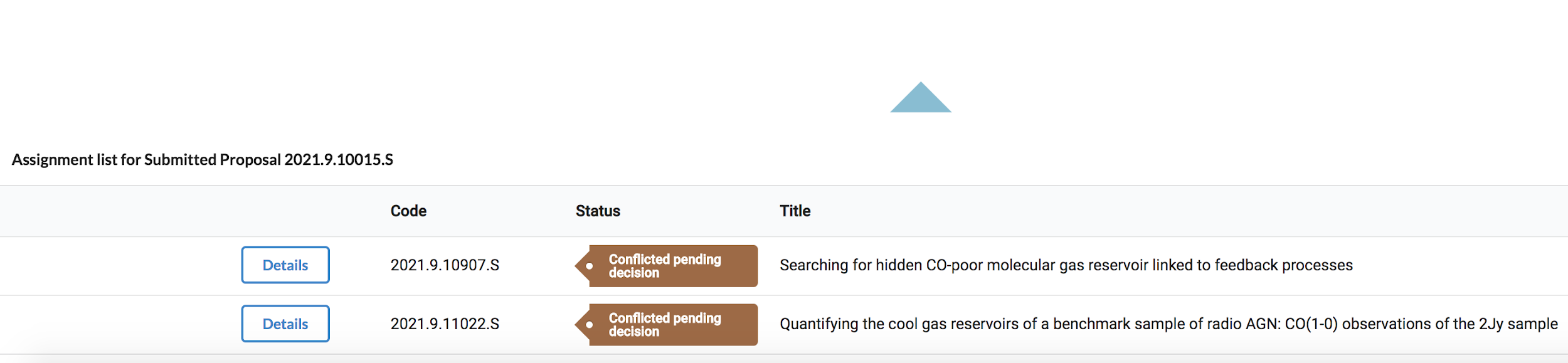Click the blue upward triangle arrow
The image size is (1568, 363).
click(x=920, y=100)
